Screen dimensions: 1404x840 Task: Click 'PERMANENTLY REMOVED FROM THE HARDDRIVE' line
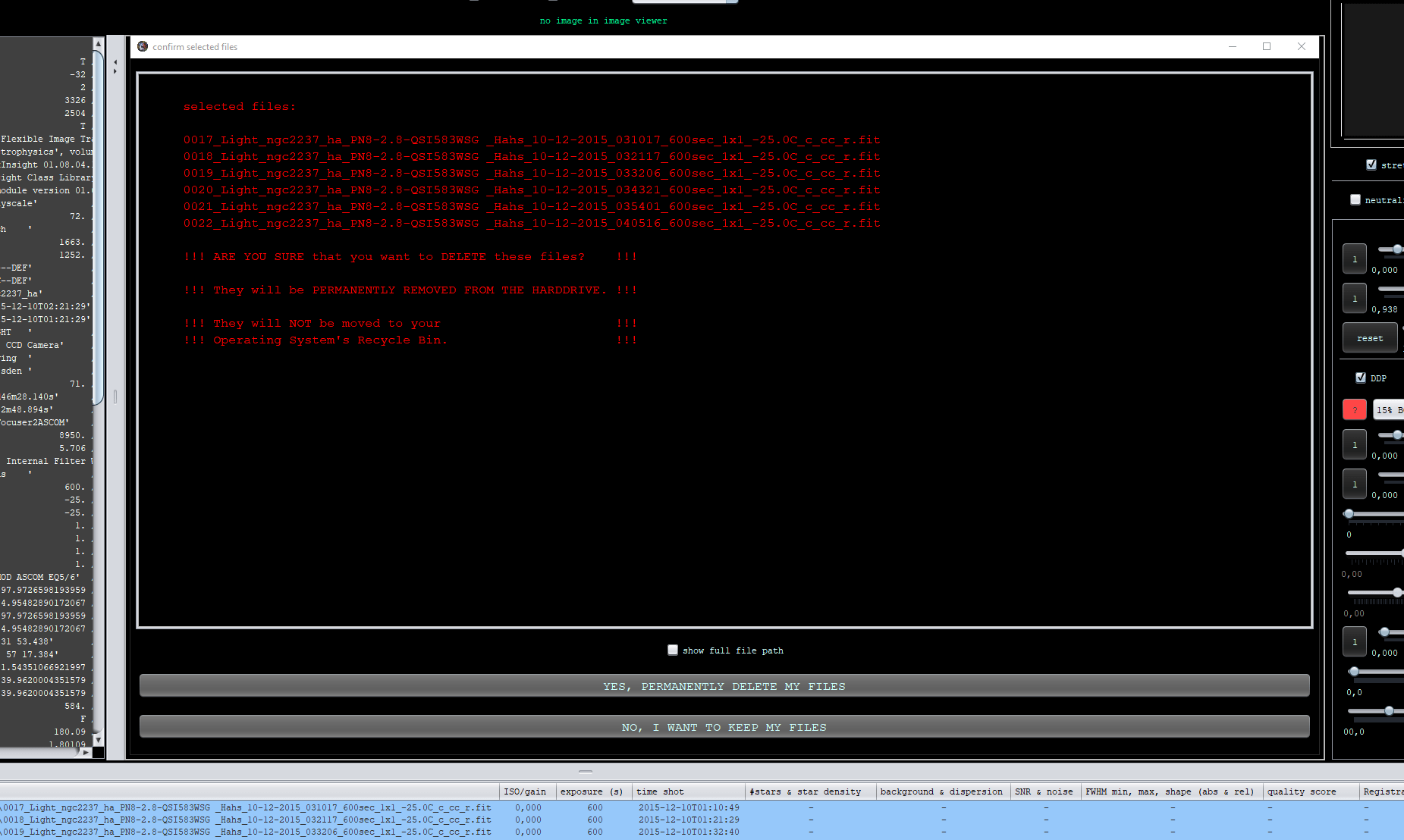pos(410,290)
